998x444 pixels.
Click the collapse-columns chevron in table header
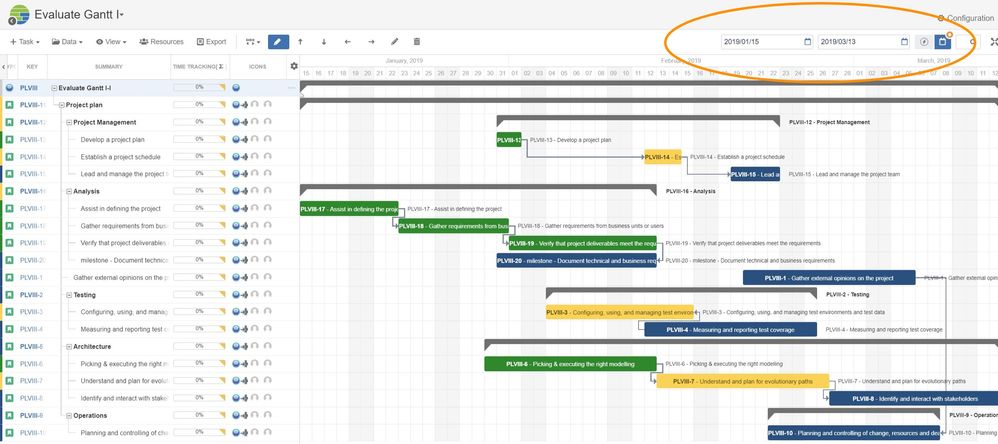pos(4,66)
